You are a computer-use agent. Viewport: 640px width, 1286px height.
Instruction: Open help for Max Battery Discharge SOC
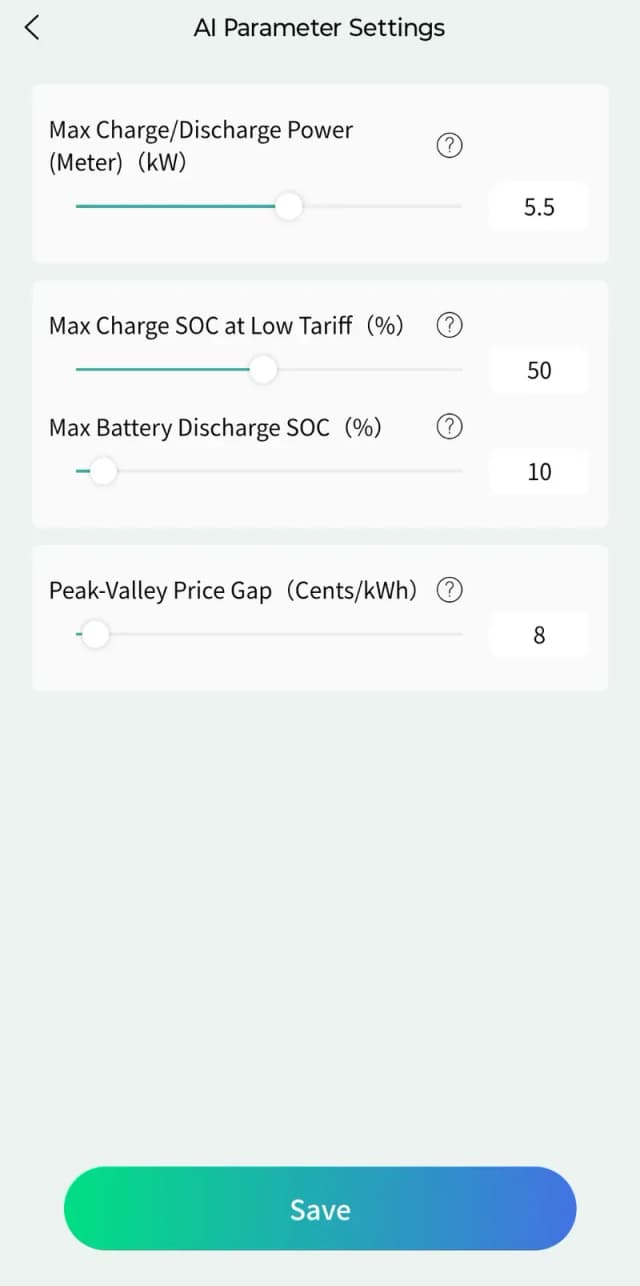click(449, 427)
